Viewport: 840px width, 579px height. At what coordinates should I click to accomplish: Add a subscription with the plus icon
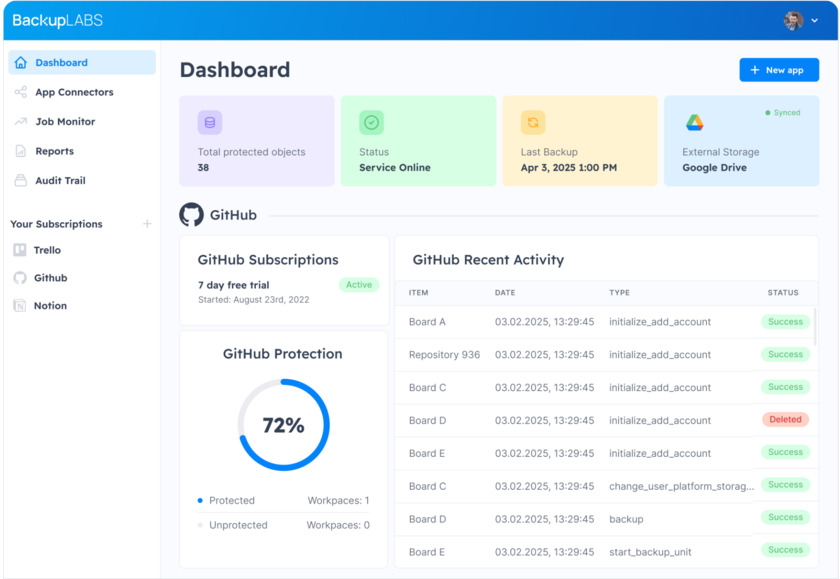click(x=147, y=224)
